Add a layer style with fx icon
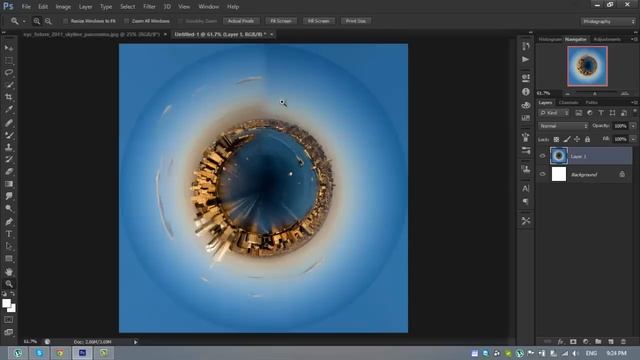640x360 pixels. [x=560, y=342]
